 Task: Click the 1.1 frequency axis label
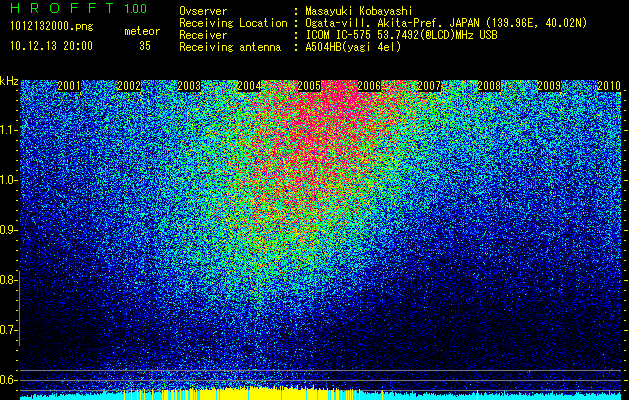click(x=7, y=130)
